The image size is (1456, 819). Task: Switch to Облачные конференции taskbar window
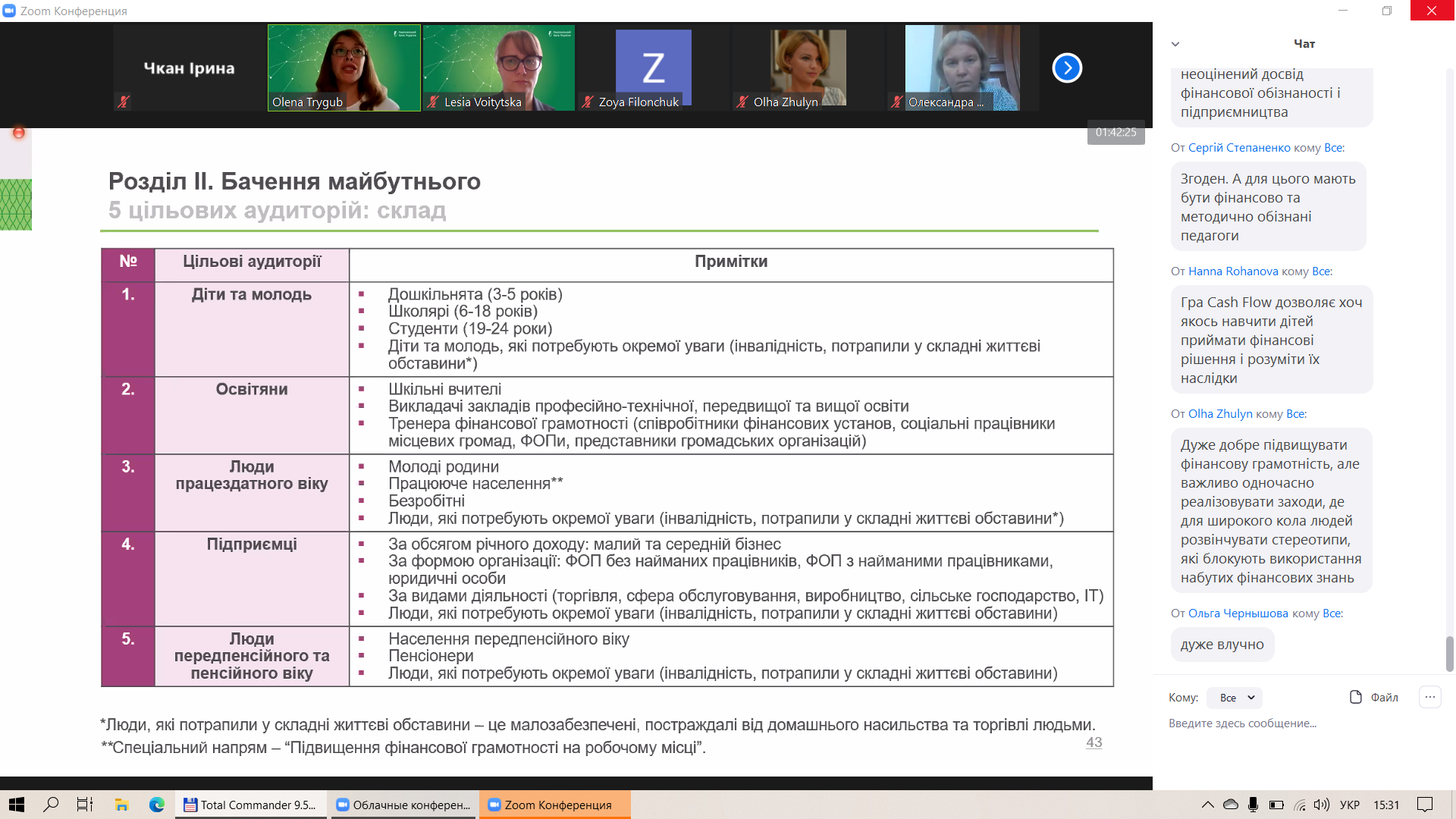(403, 805)
